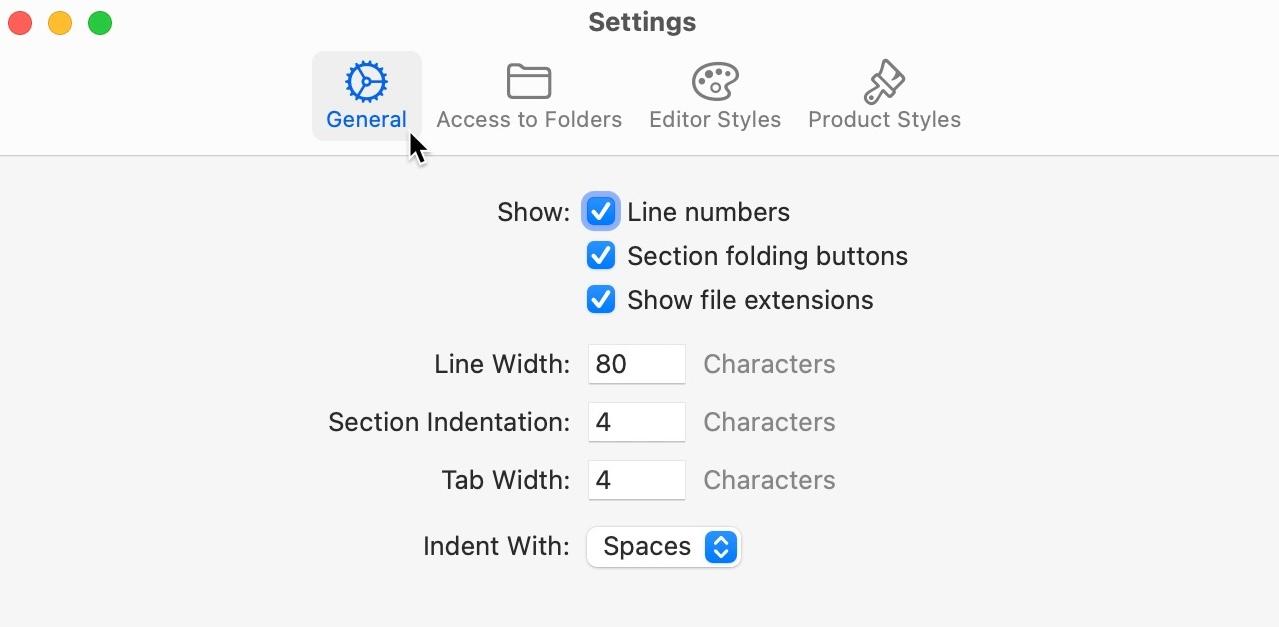This screenshot has height=627, width=1279.
Task: Switch to the Access to Folders tab label
Action: point(529,119)
